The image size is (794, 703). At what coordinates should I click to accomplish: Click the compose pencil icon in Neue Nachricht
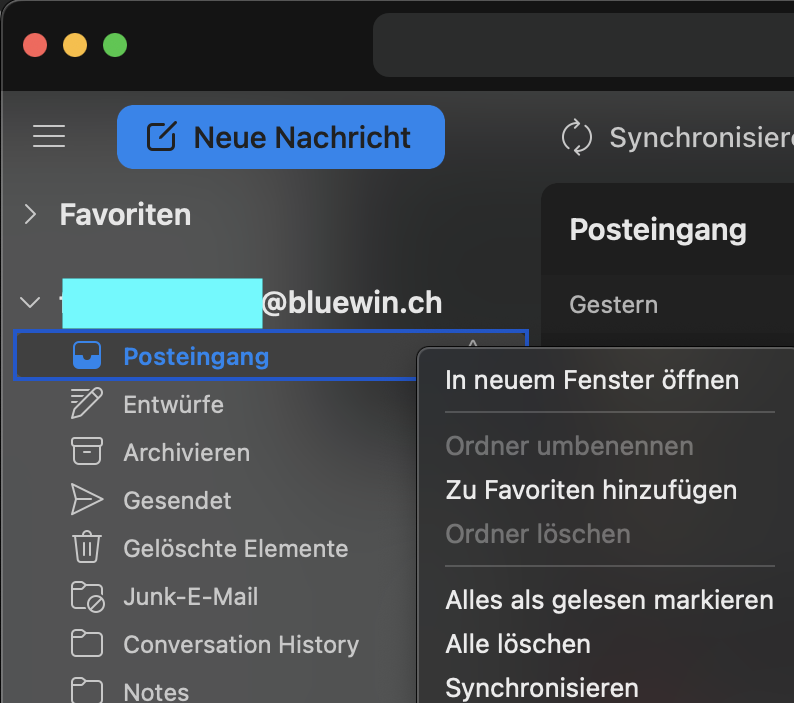coord(162,136)
